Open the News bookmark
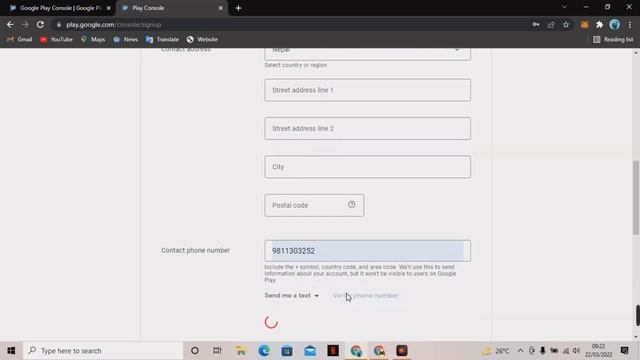The image size is (640, 360). point(126,40)
